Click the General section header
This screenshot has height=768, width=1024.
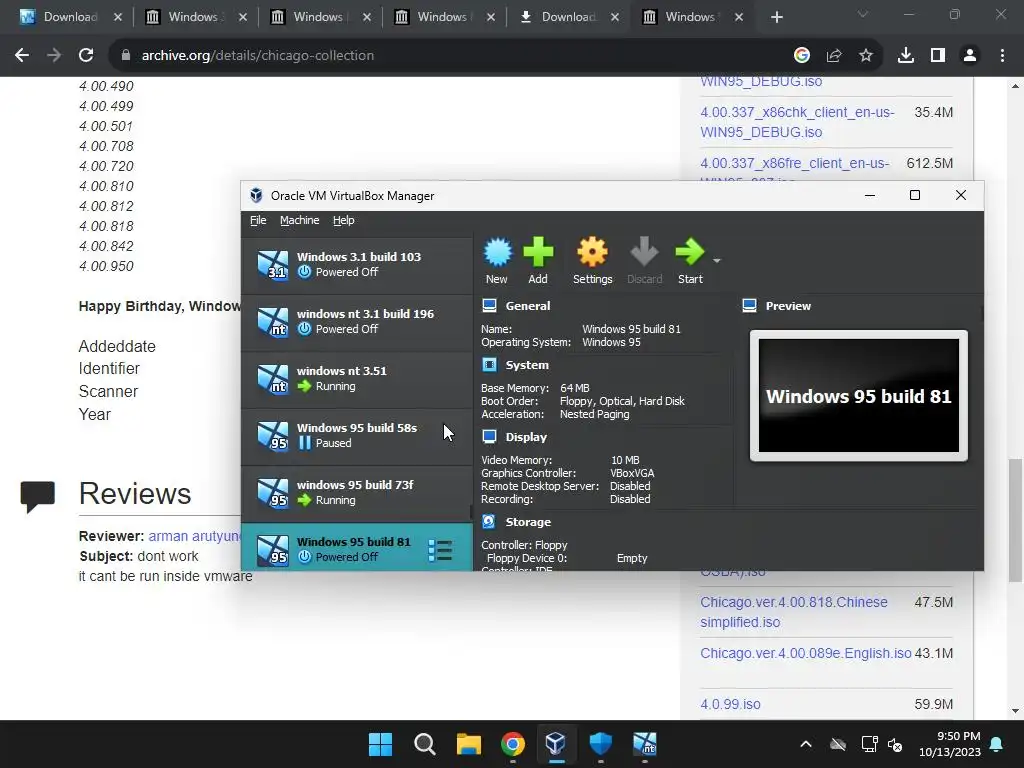tap(528, 306)
